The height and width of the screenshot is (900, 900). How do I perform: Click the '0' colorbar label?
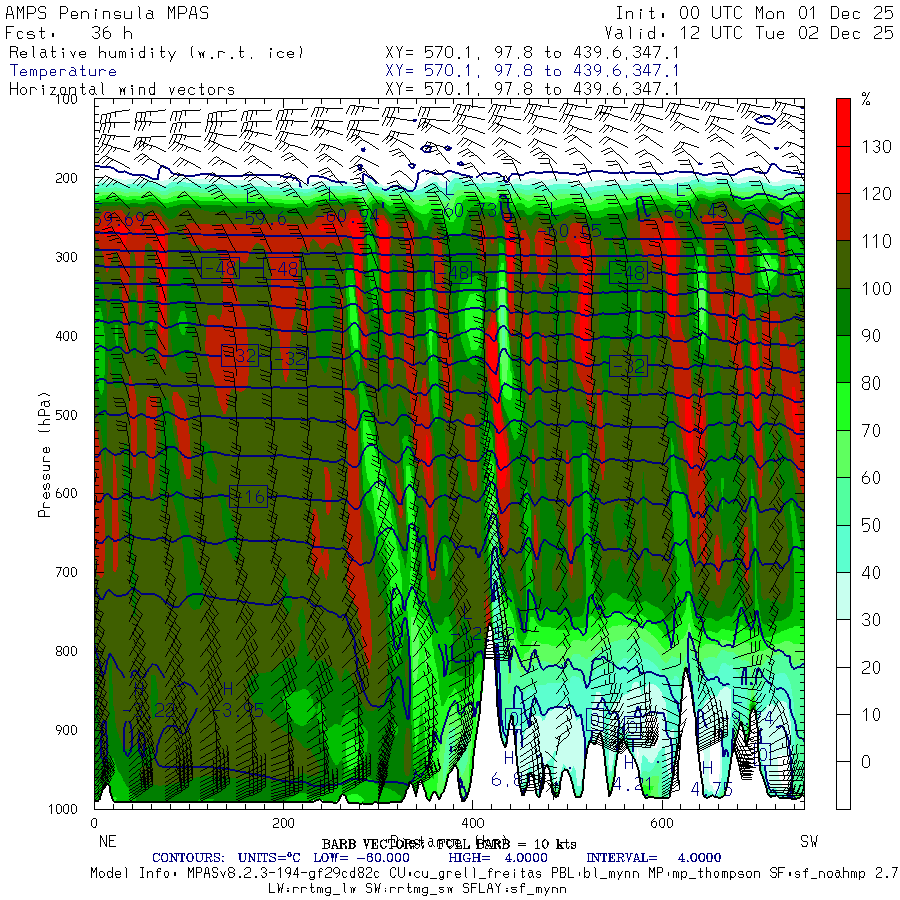point(866,762)
